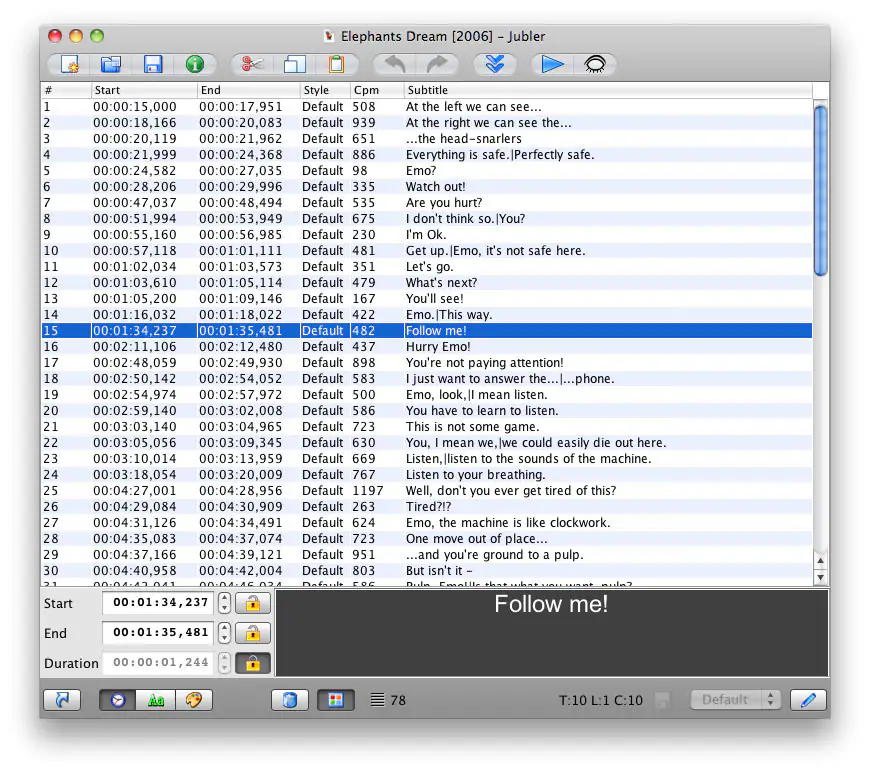The width and height of the screenshot is (870, 773).
Task: Select subtitle 'Emo?' row
Action: [427, 171]
